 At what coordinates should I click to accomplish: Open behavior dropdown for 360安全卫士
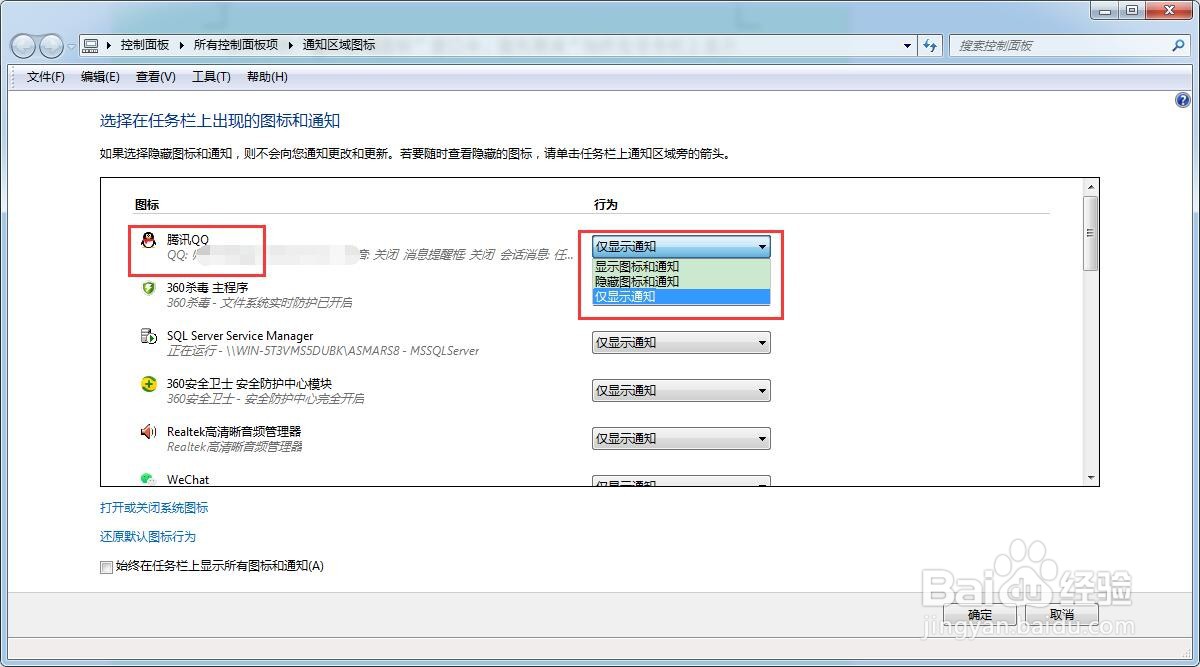681,390
